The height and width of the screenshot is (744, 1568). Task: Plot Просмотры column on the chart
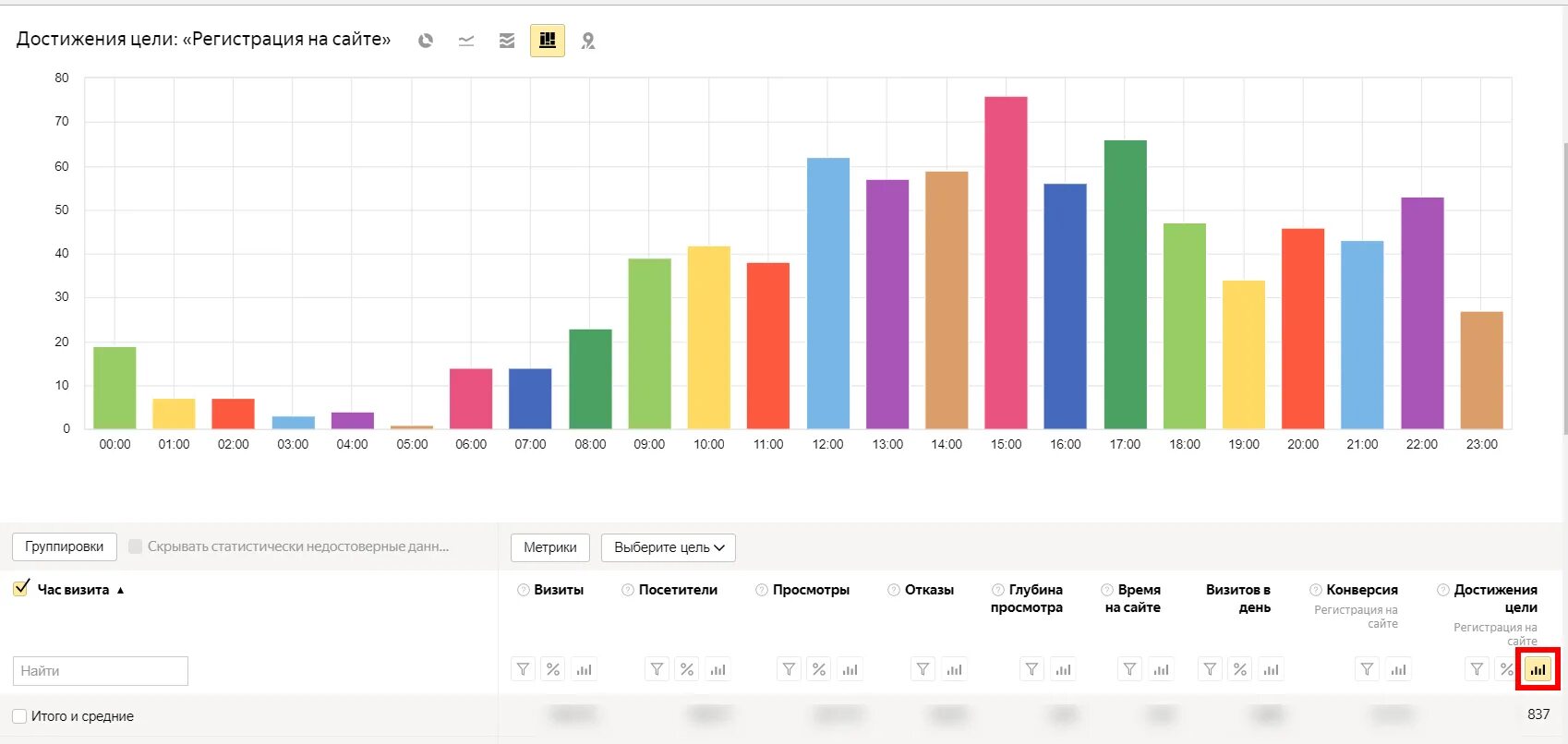tap(850, 669)
